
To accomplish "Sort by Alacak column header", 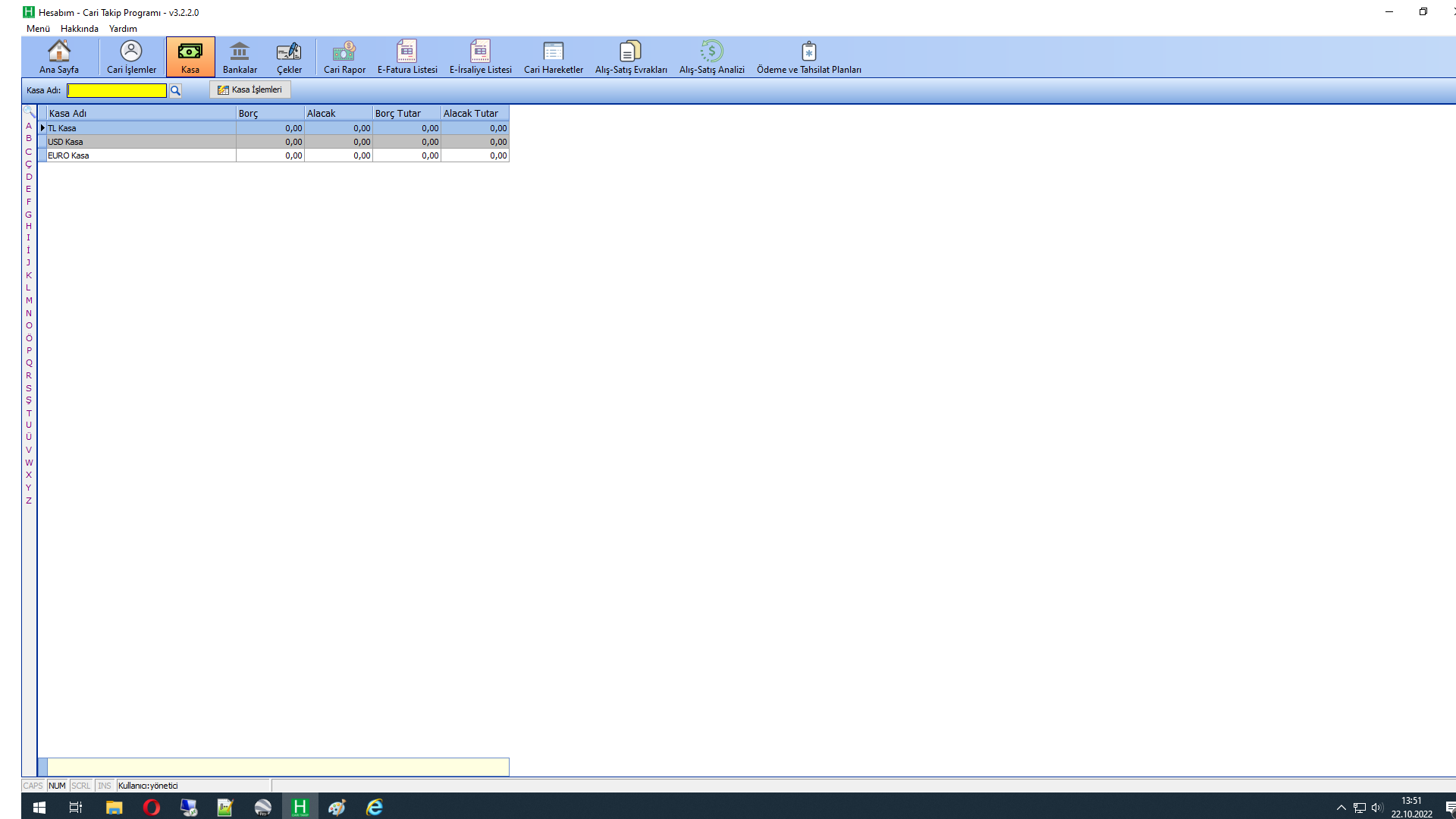I will 338,113.
